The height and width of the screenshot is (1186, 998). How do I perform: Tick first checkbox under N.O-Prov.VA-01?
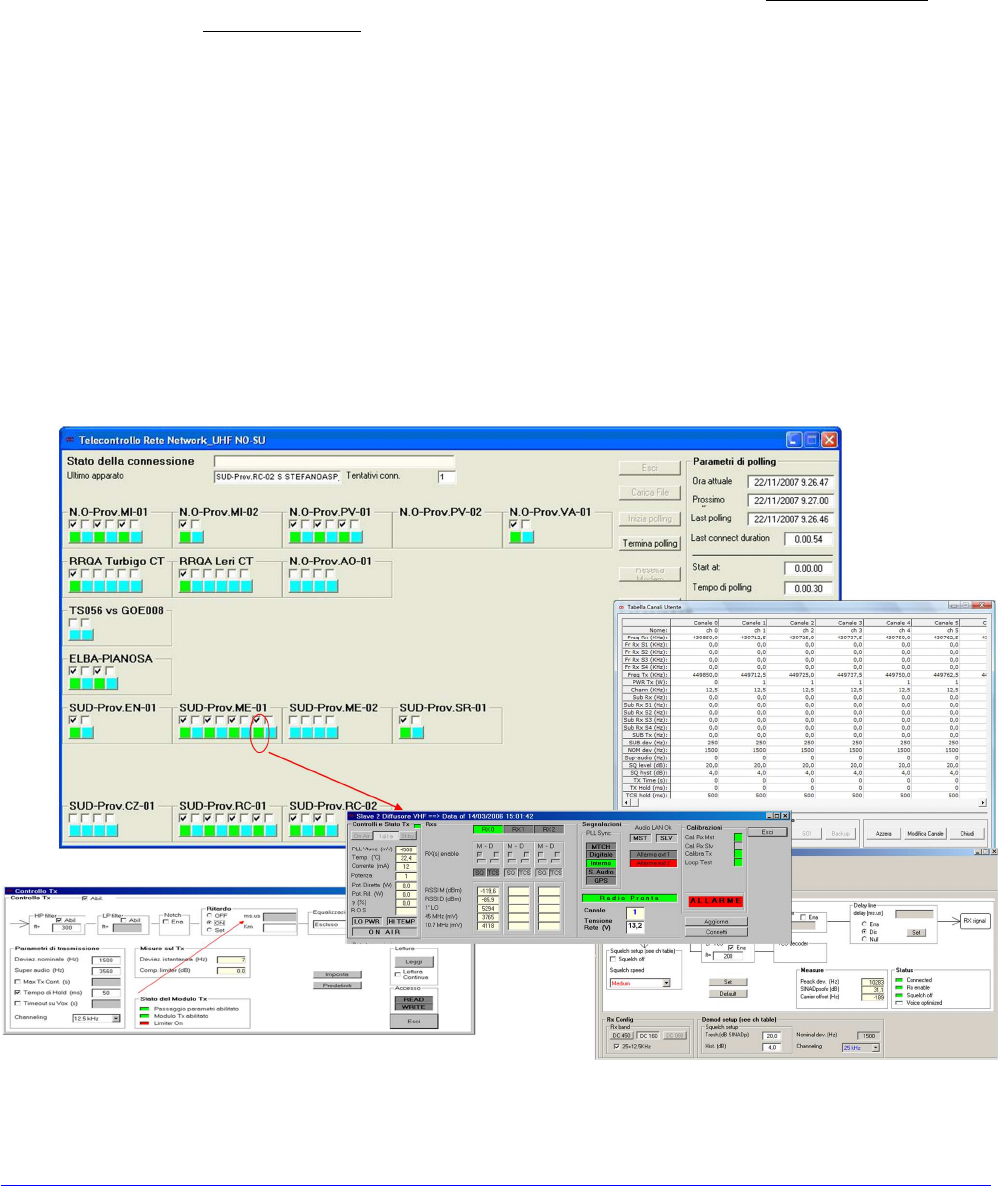515,524
